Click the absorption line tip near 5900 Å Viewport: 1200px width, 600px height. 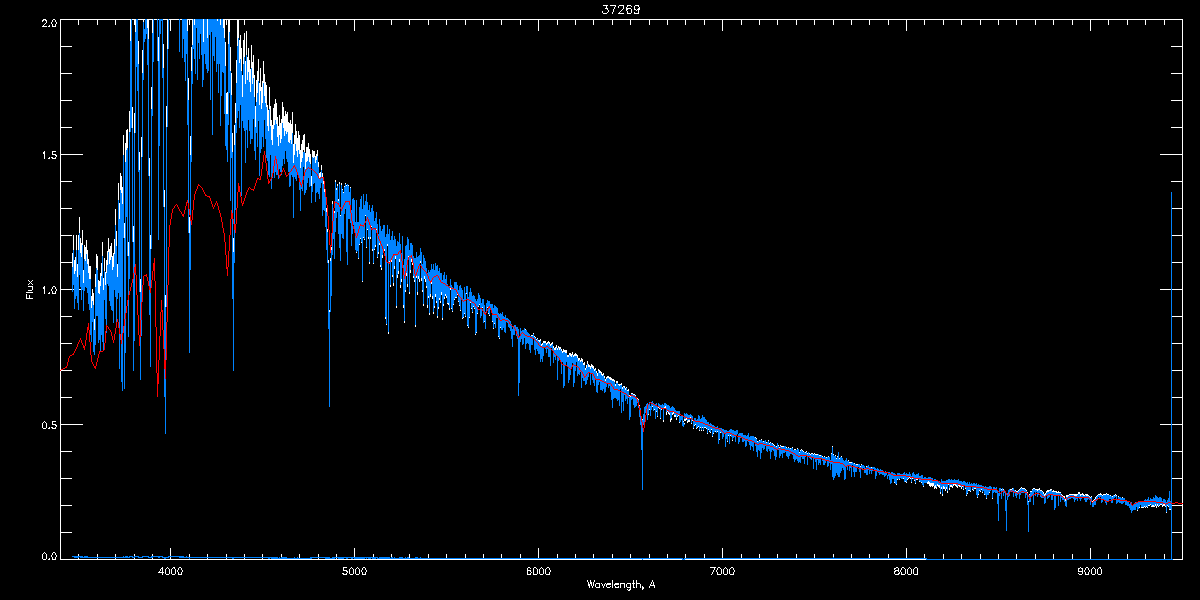519,394
